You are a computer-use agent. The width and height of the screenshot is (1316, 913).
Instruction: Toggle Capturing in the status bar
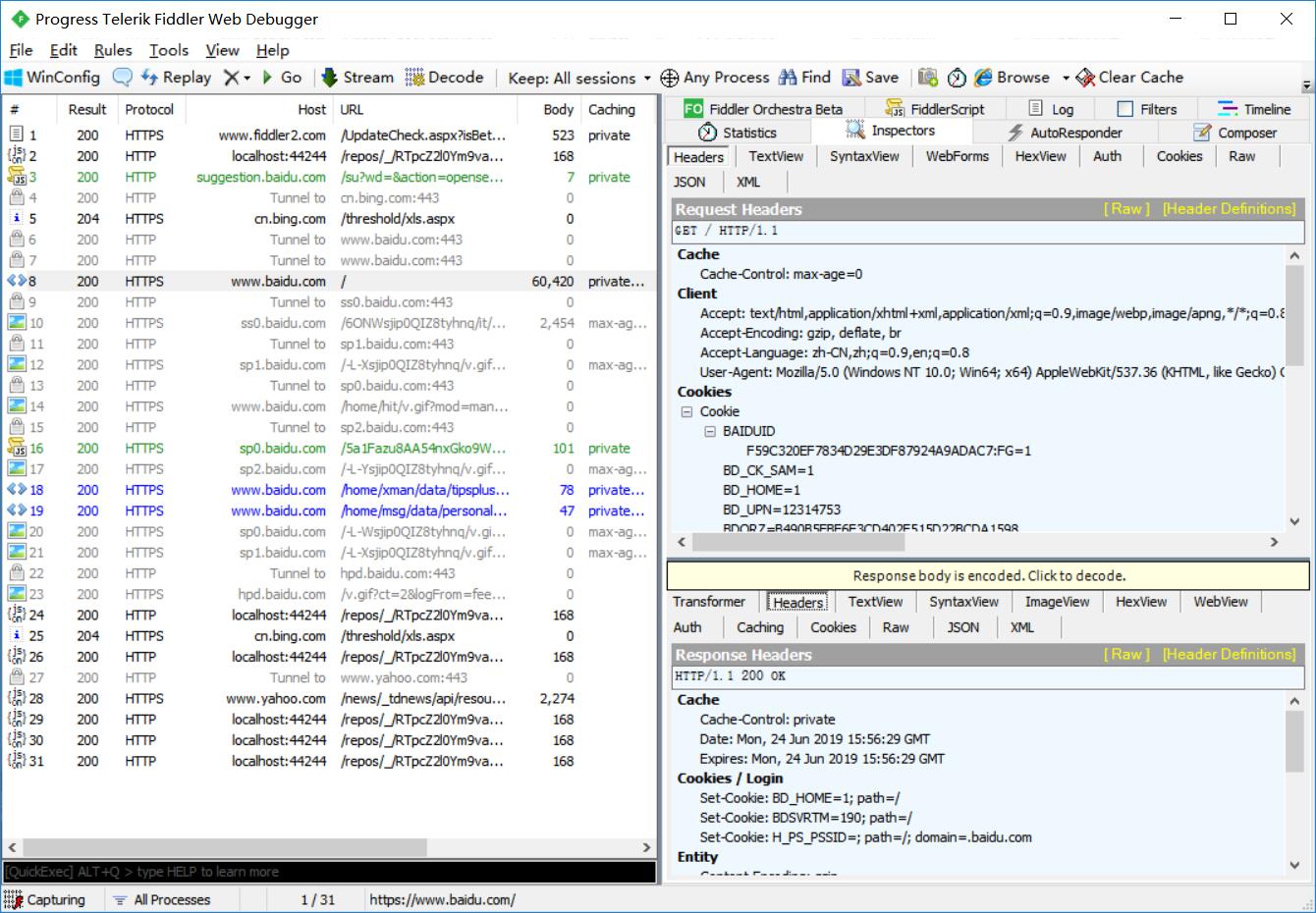click(x=44, y=899)
